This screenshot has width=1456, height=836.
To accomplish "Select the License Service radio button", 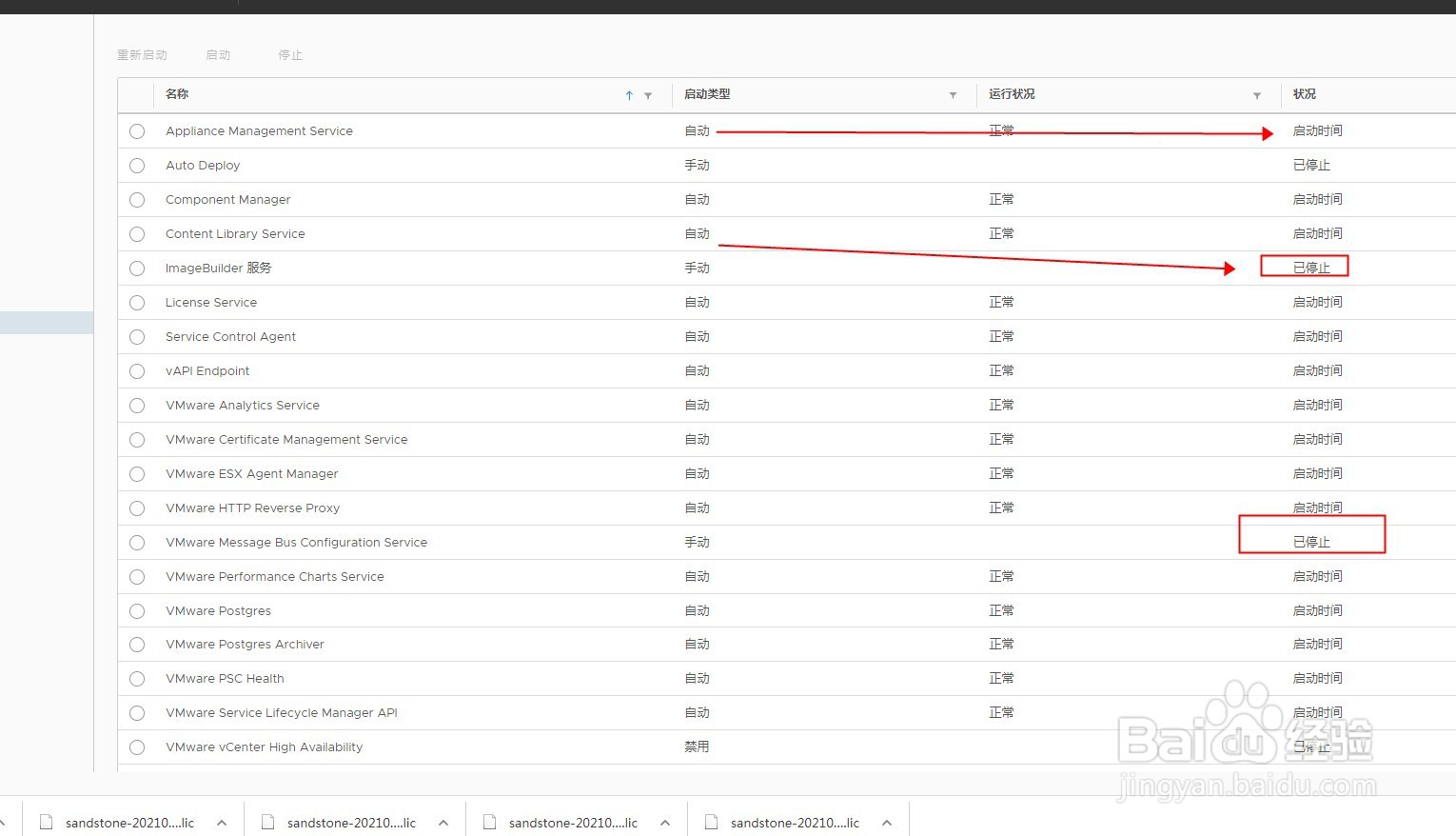I will (137, 303).
